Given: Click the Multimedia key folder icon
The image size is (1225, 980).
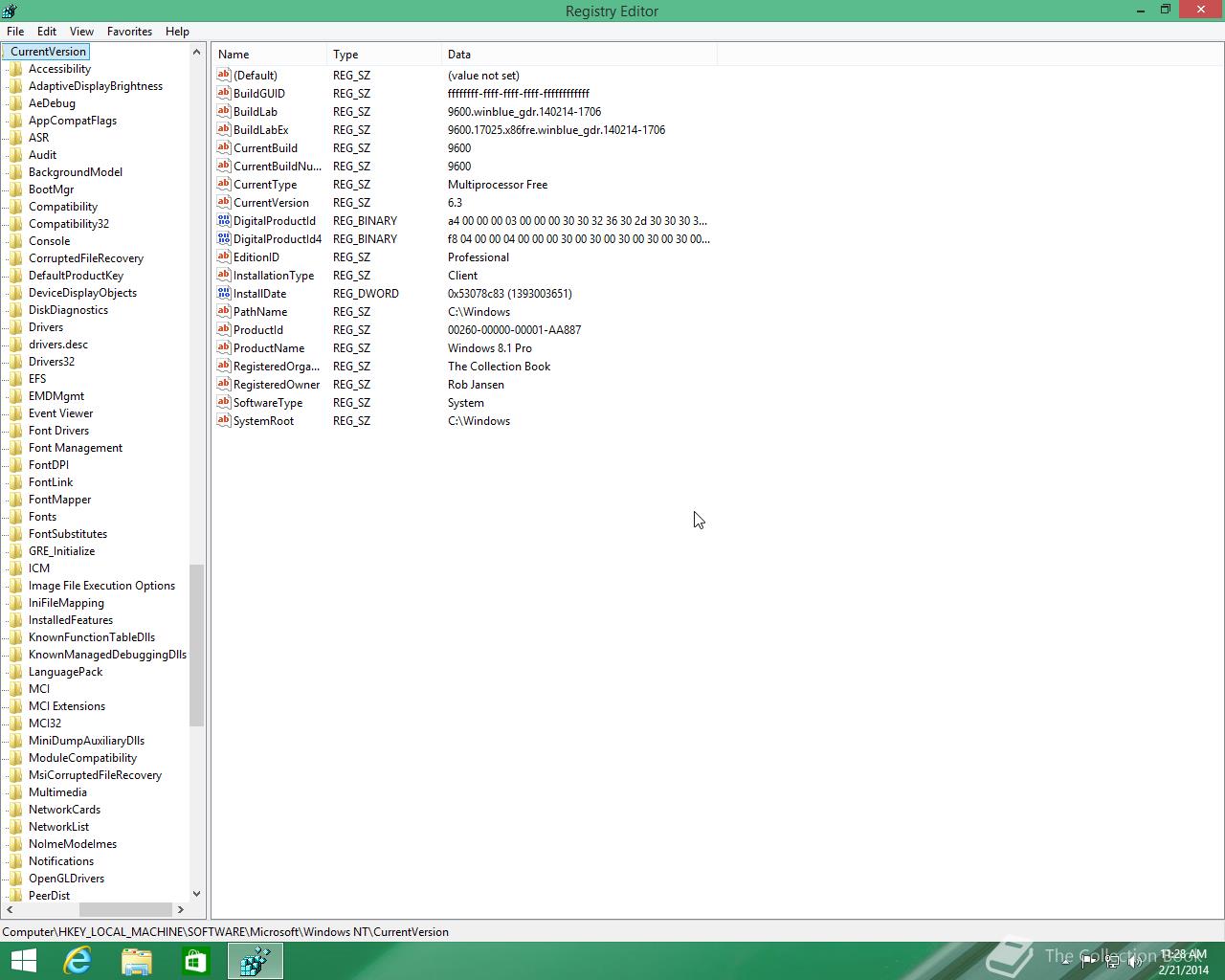Looking at the screenshot, I should [15, 792].
